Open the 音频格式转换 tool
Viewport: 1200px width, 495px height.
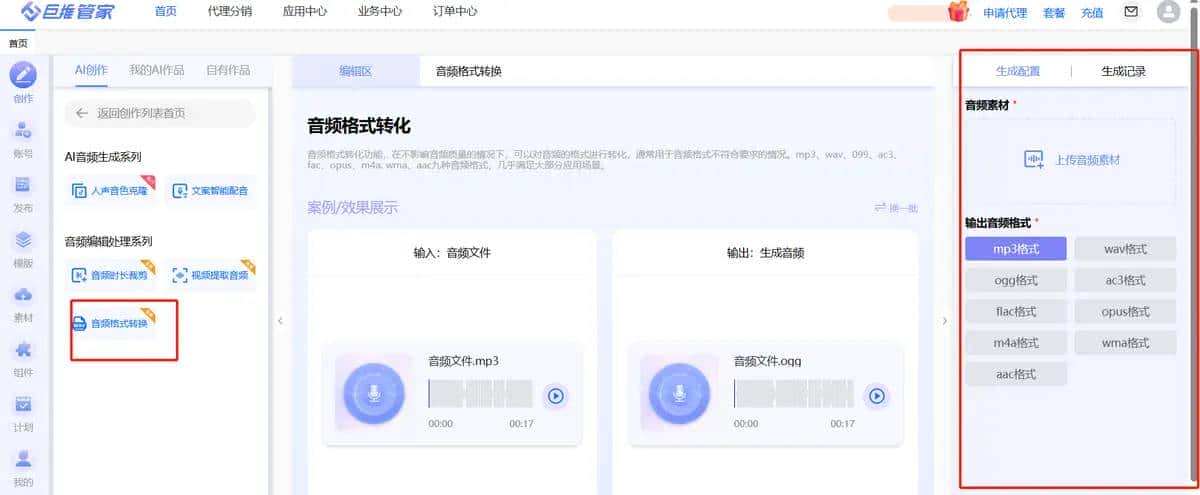(x=111, y=323)
